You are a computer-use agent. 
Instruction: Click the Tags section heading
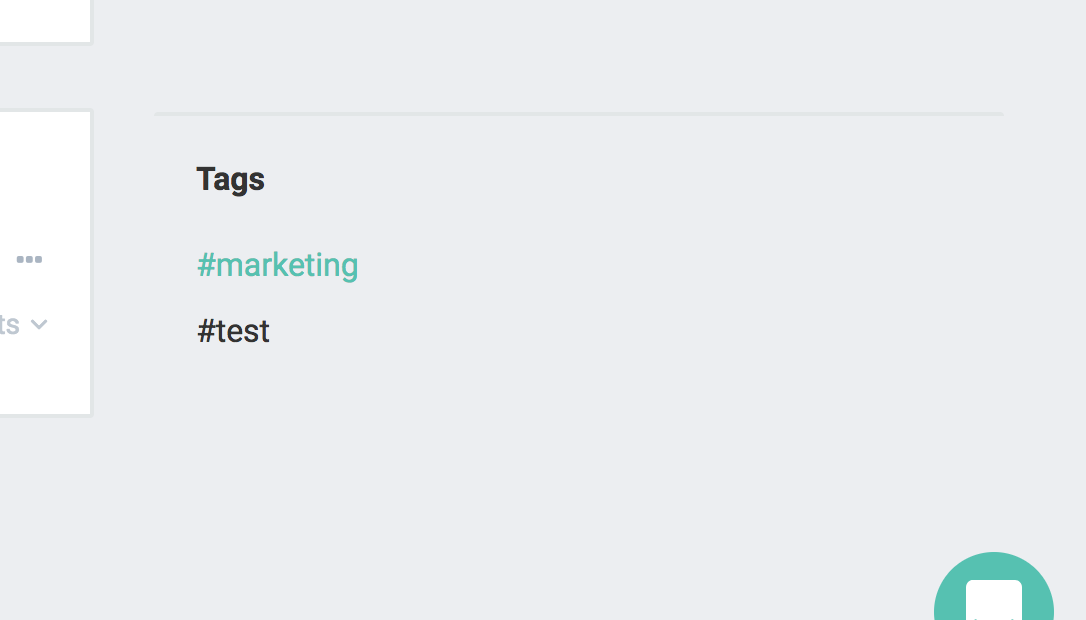(231, 179)
